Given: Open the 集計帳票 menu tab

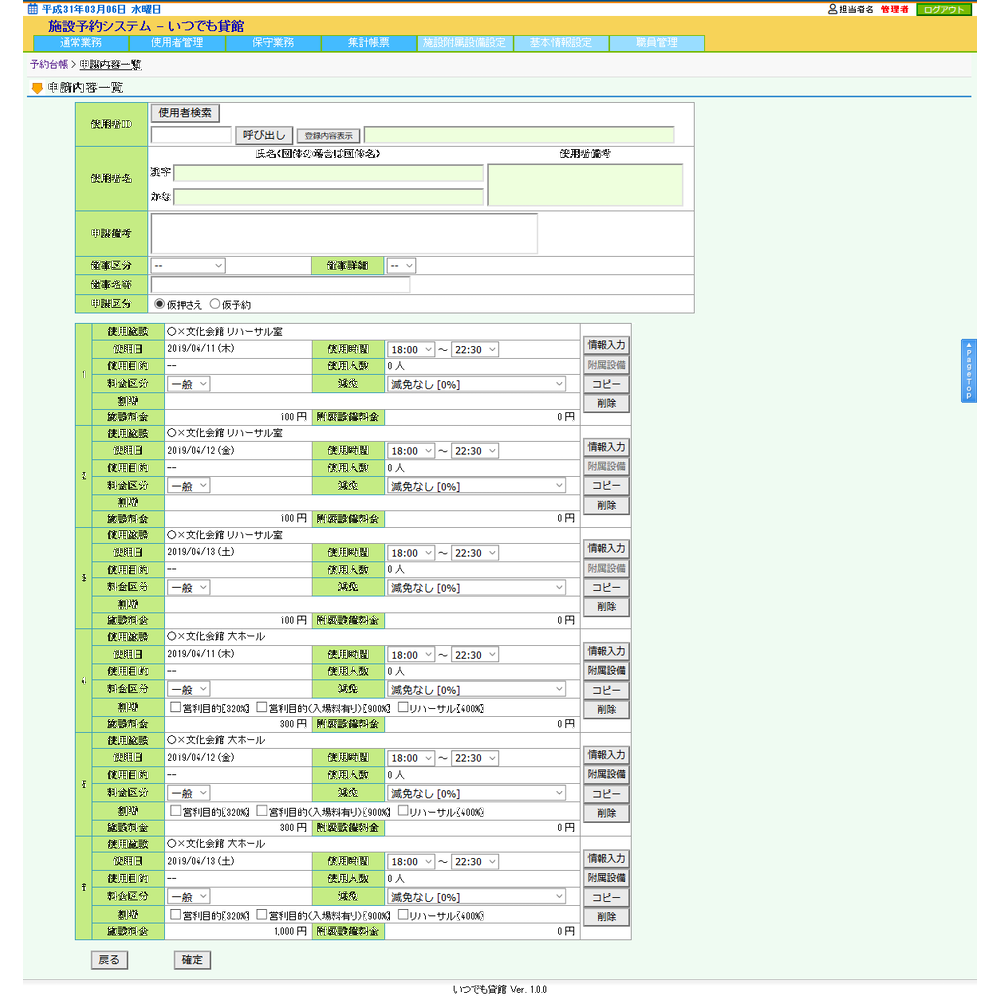Looking at the screenshot, I should click(369, 43).
